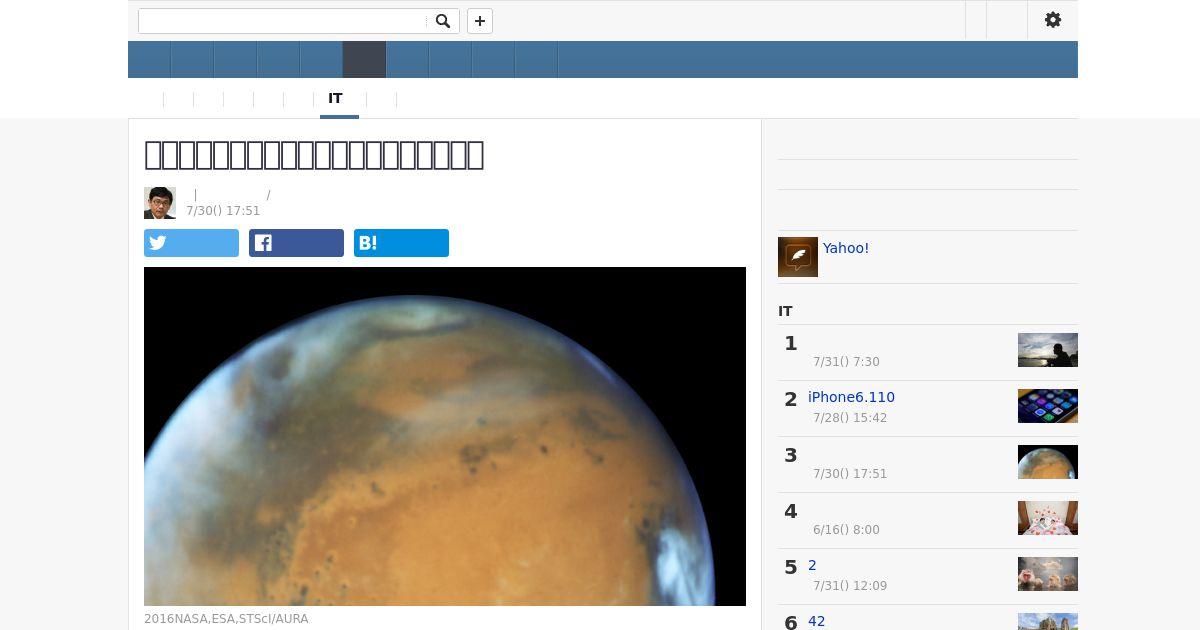
Task: Click ranking date 6/16() 8:00
Action: tap(846, 530)
